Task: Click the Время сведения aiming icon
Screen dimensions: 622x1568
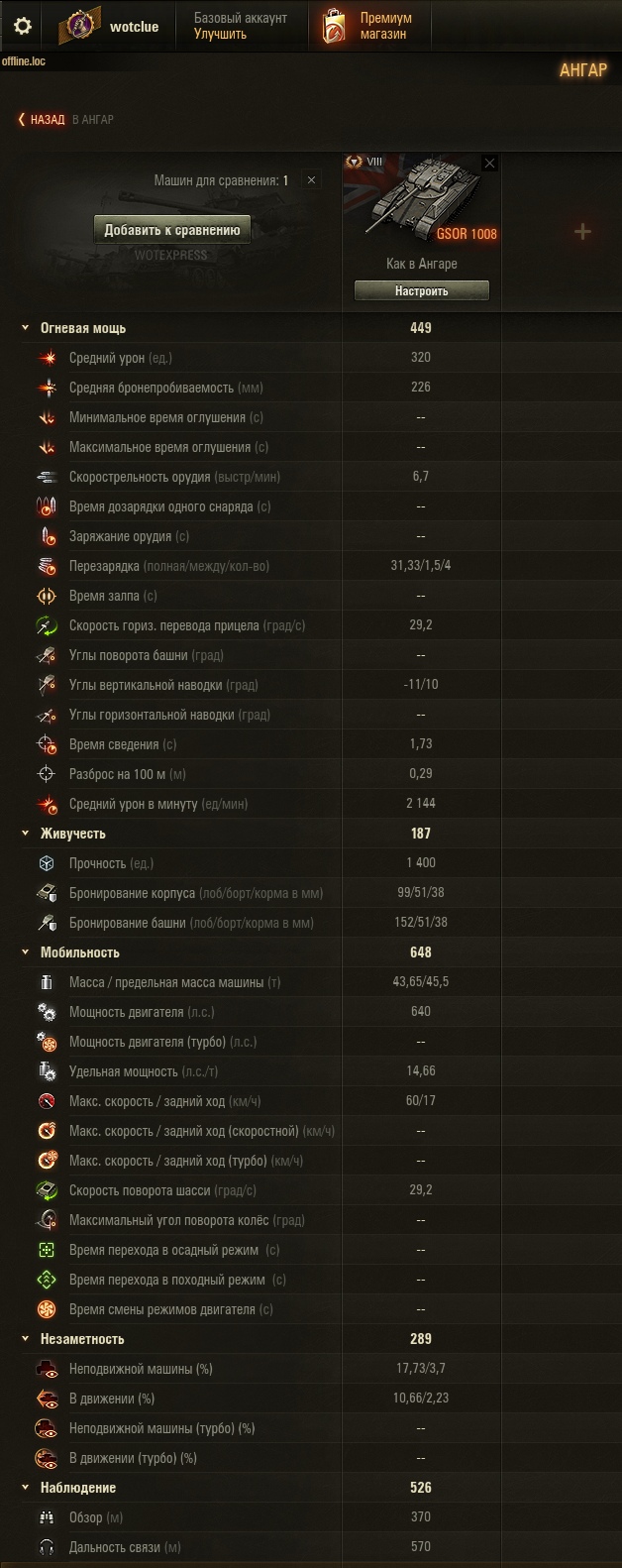Action: 47,744
